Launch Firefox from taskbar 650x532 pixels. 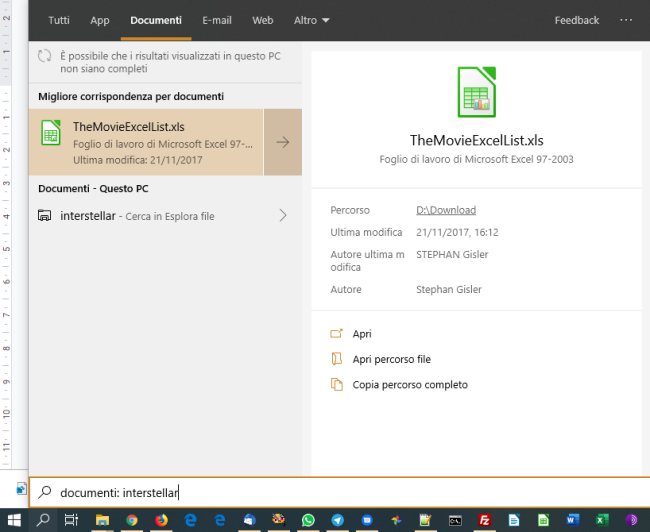161,520
